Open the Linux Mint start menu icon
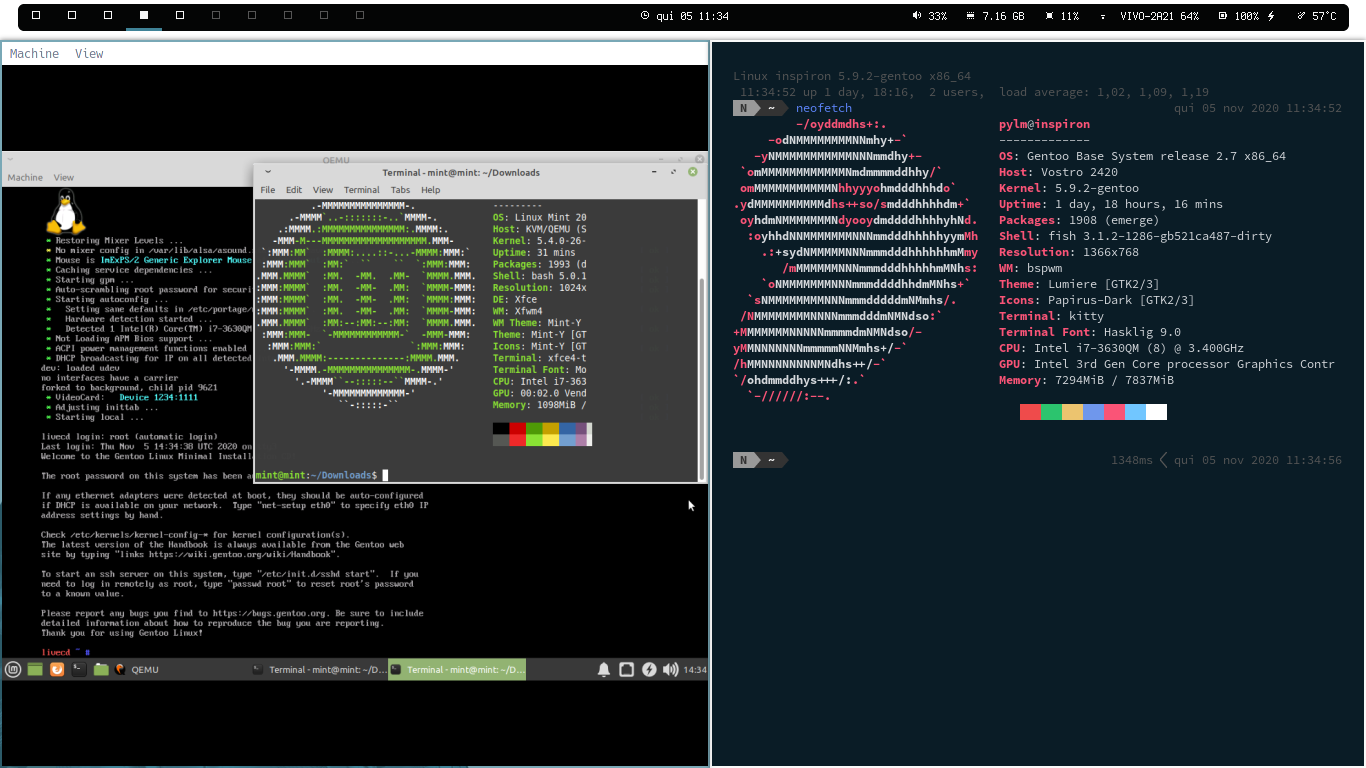This screenshot has height=768, width=1366. point(13,670)
